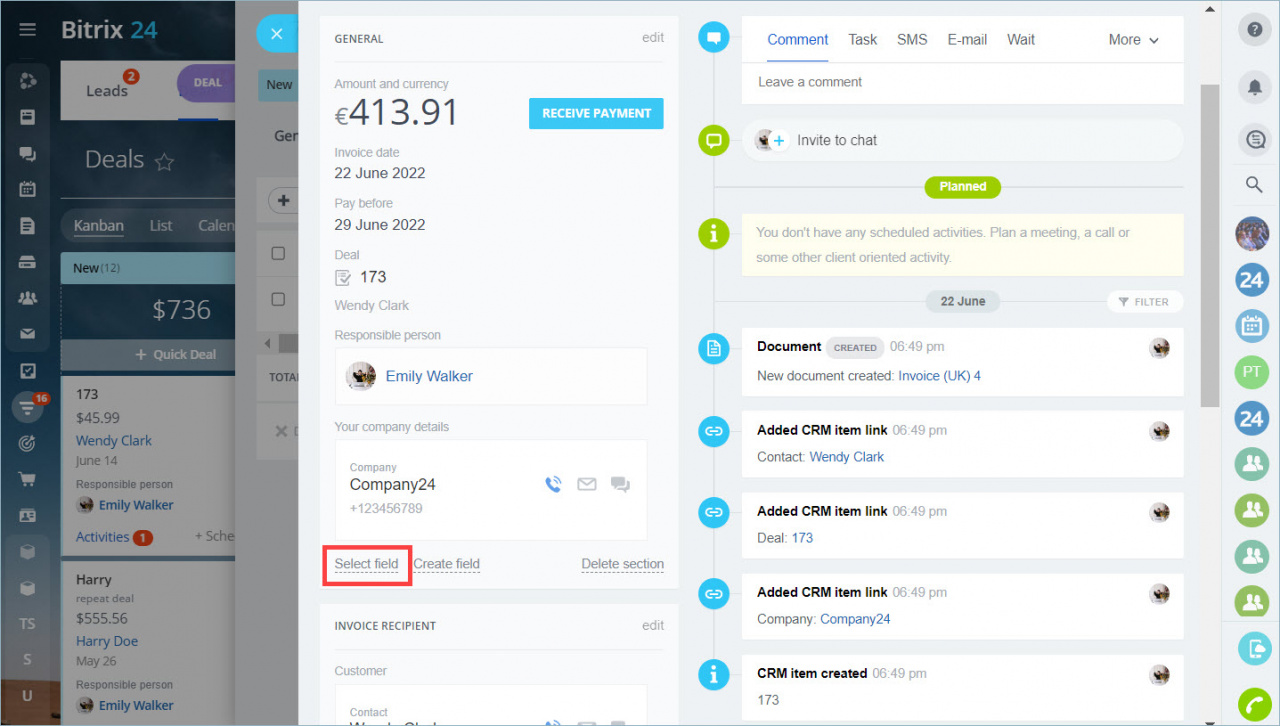Click the calendar icon in right bar
This screenshot has width=1280, height=726.
tap(1252, 326)
